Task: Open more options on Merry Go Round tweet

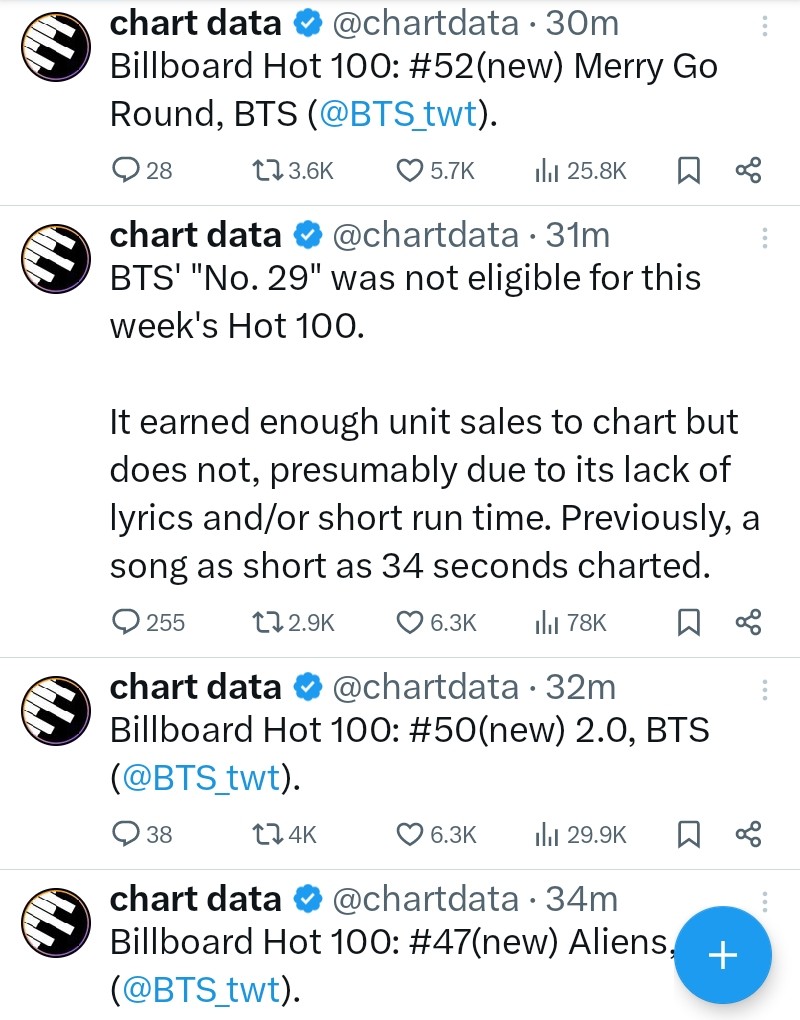Action: [x=765, y=24]
